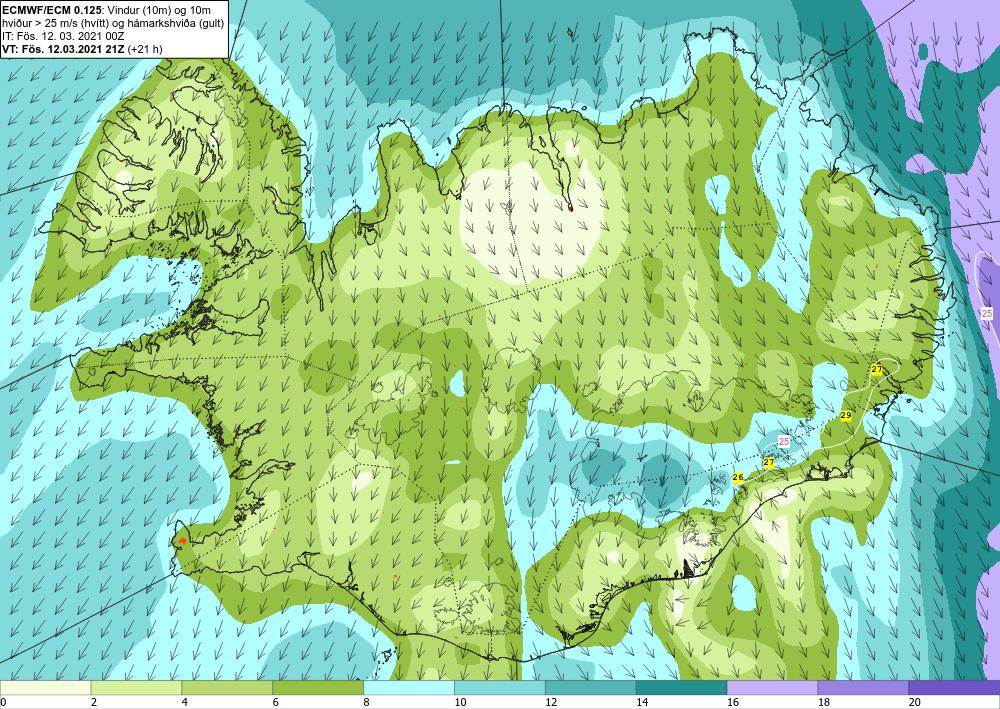Screen dimensions: 1000x709
Task: Click legend scale value "4"
Action: click(x=184, y=702)
